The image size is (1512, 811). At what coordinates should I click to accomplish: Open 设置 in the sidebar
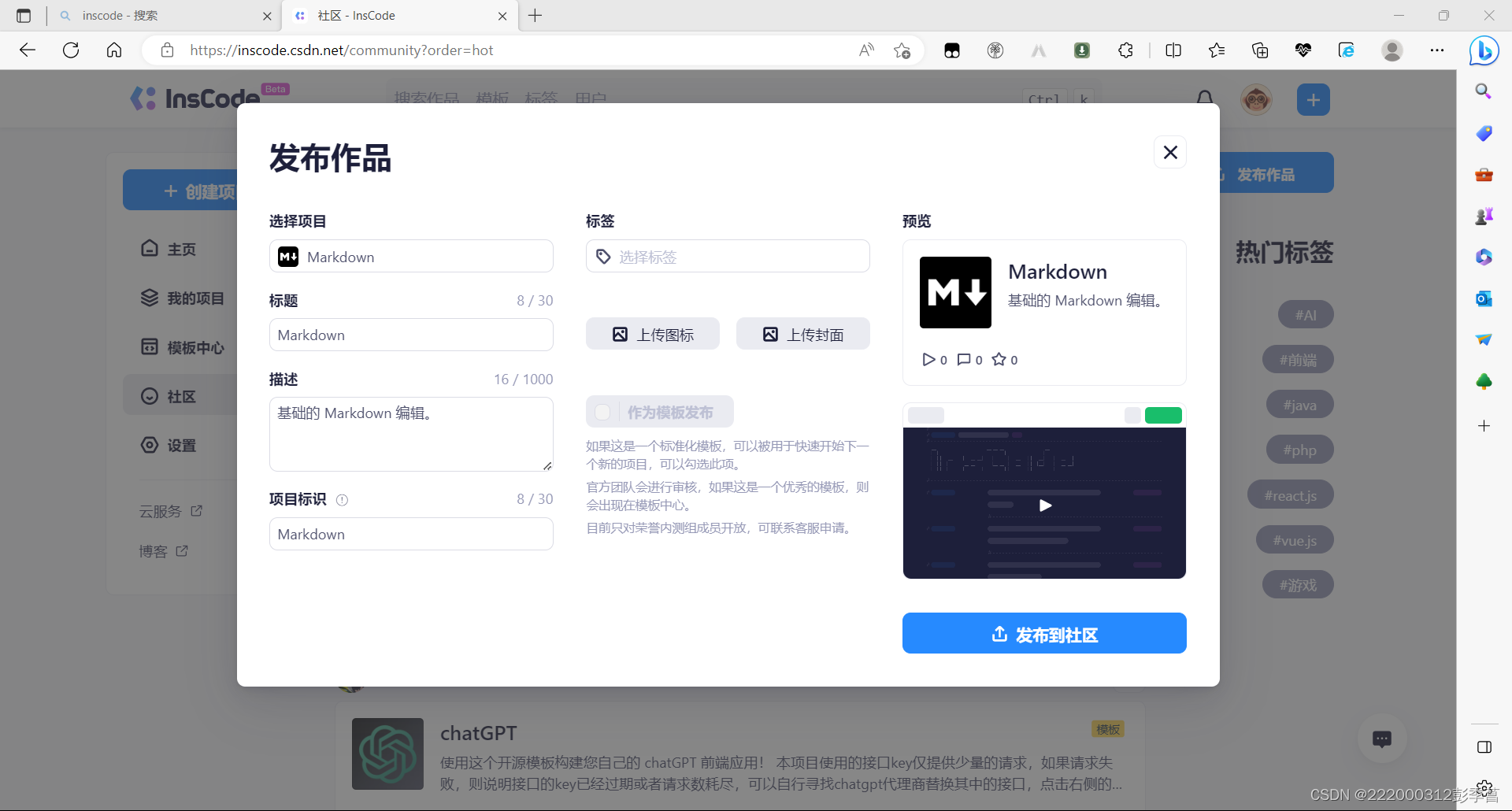[169, 445]
